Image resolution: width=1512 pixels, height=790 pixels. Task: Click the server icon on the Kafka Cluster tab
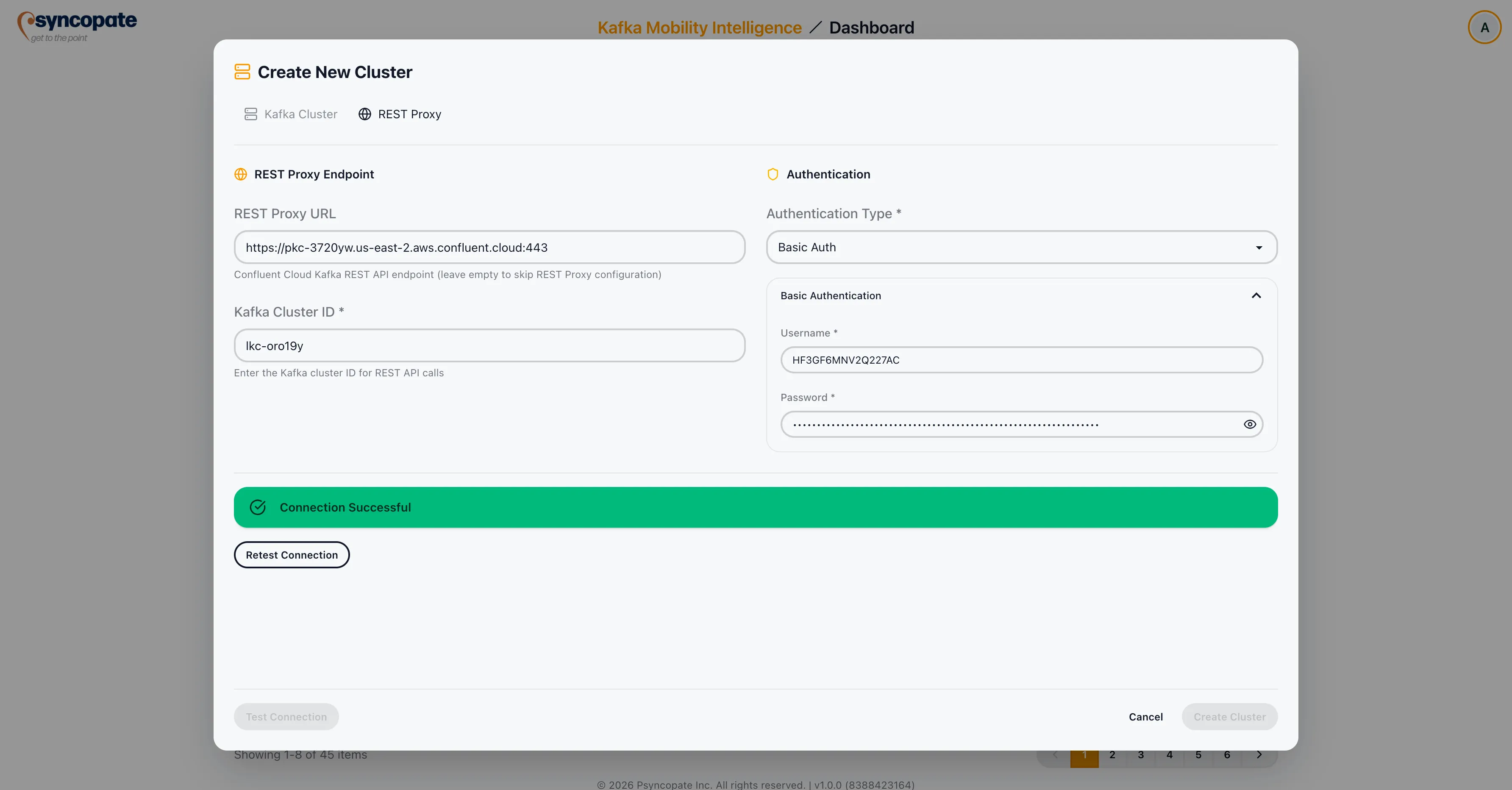coord(250,114)
